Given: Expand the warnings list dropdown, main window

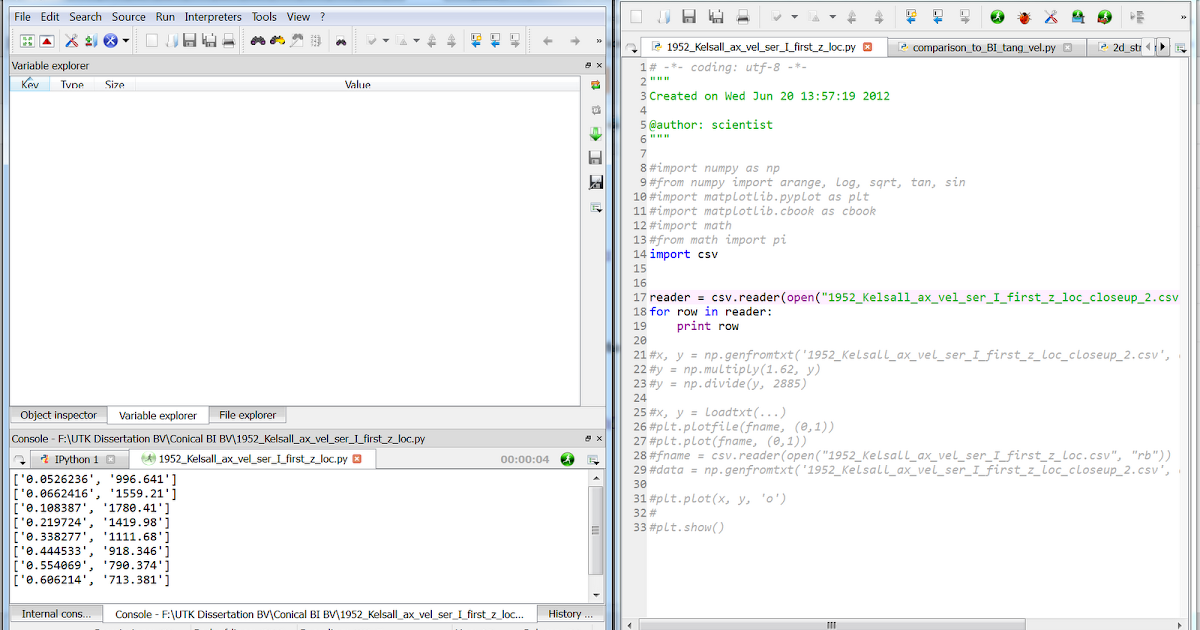Looking at the screenshot, I should 415,41.
